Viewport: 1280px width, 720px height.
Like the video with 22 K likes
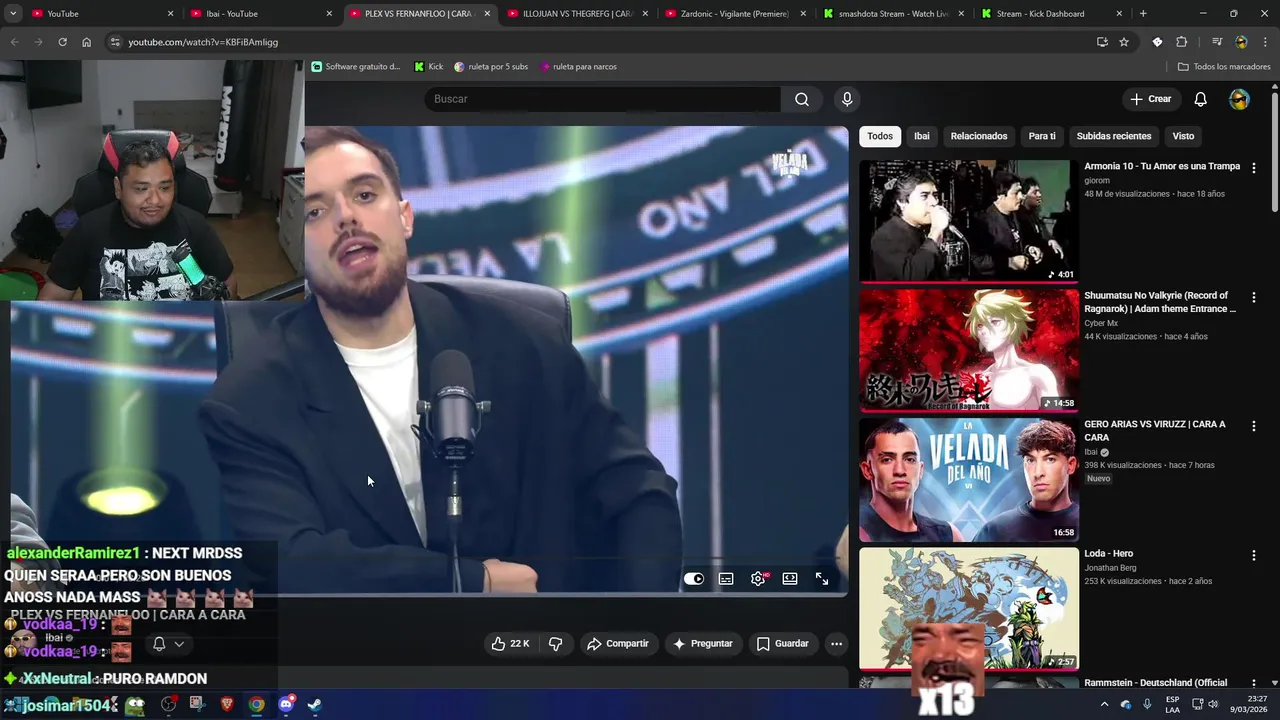point(510,644)
